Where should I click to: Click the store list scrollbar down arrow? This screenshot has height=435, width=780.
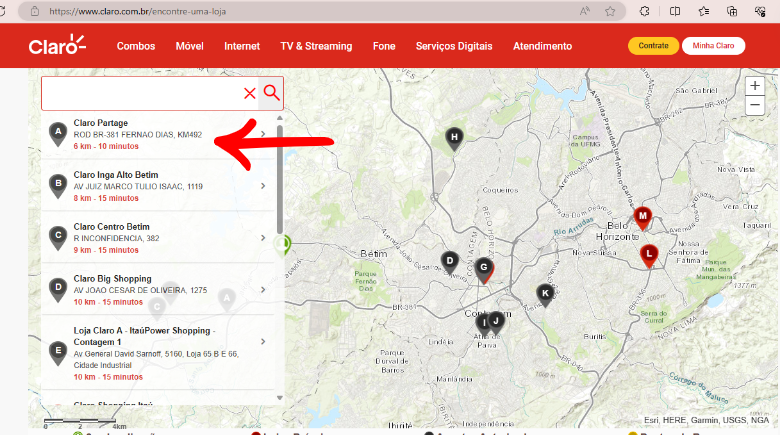(x=280, y=398)
